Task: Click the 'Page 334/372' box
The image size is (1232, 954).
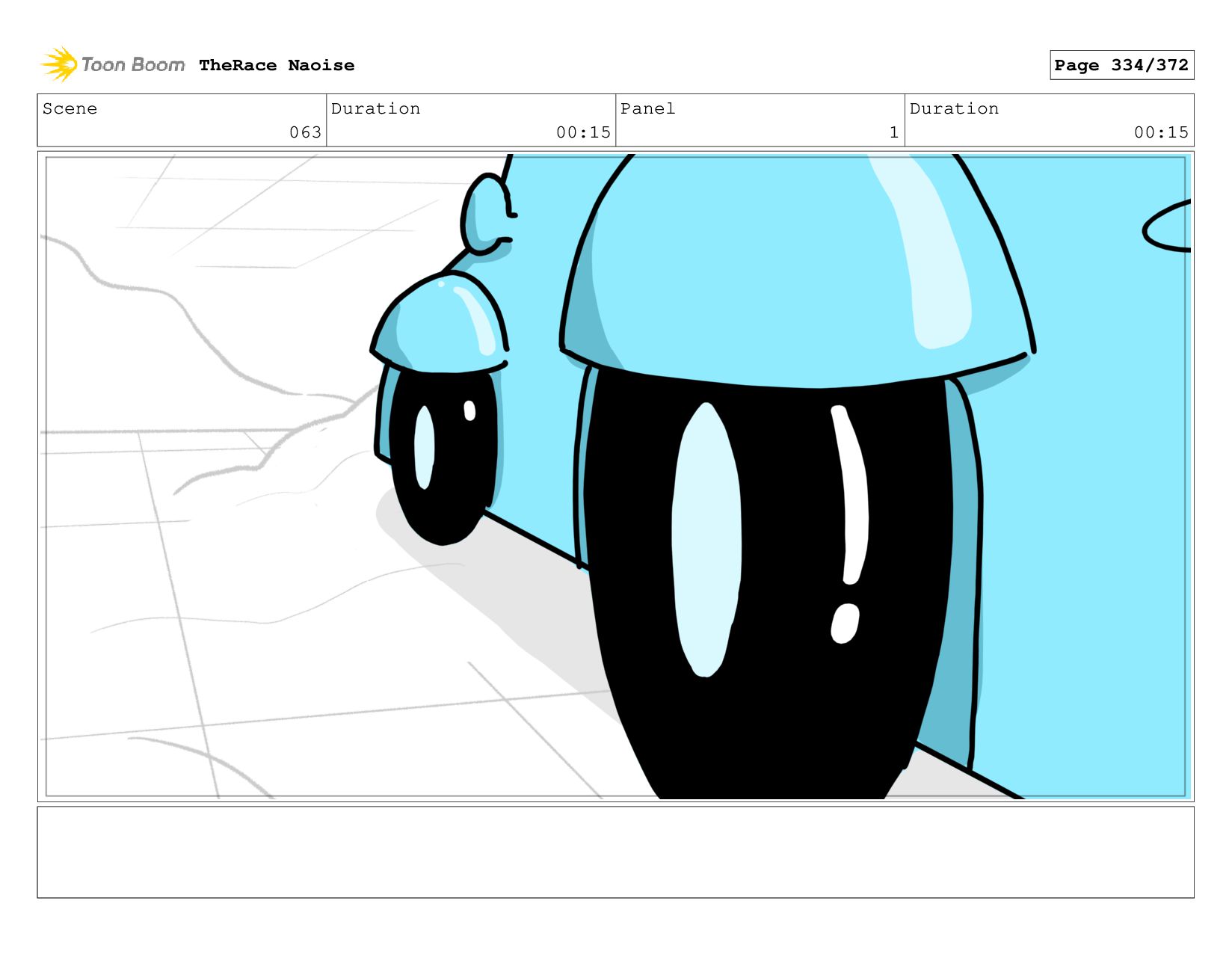Action: 1121,65
